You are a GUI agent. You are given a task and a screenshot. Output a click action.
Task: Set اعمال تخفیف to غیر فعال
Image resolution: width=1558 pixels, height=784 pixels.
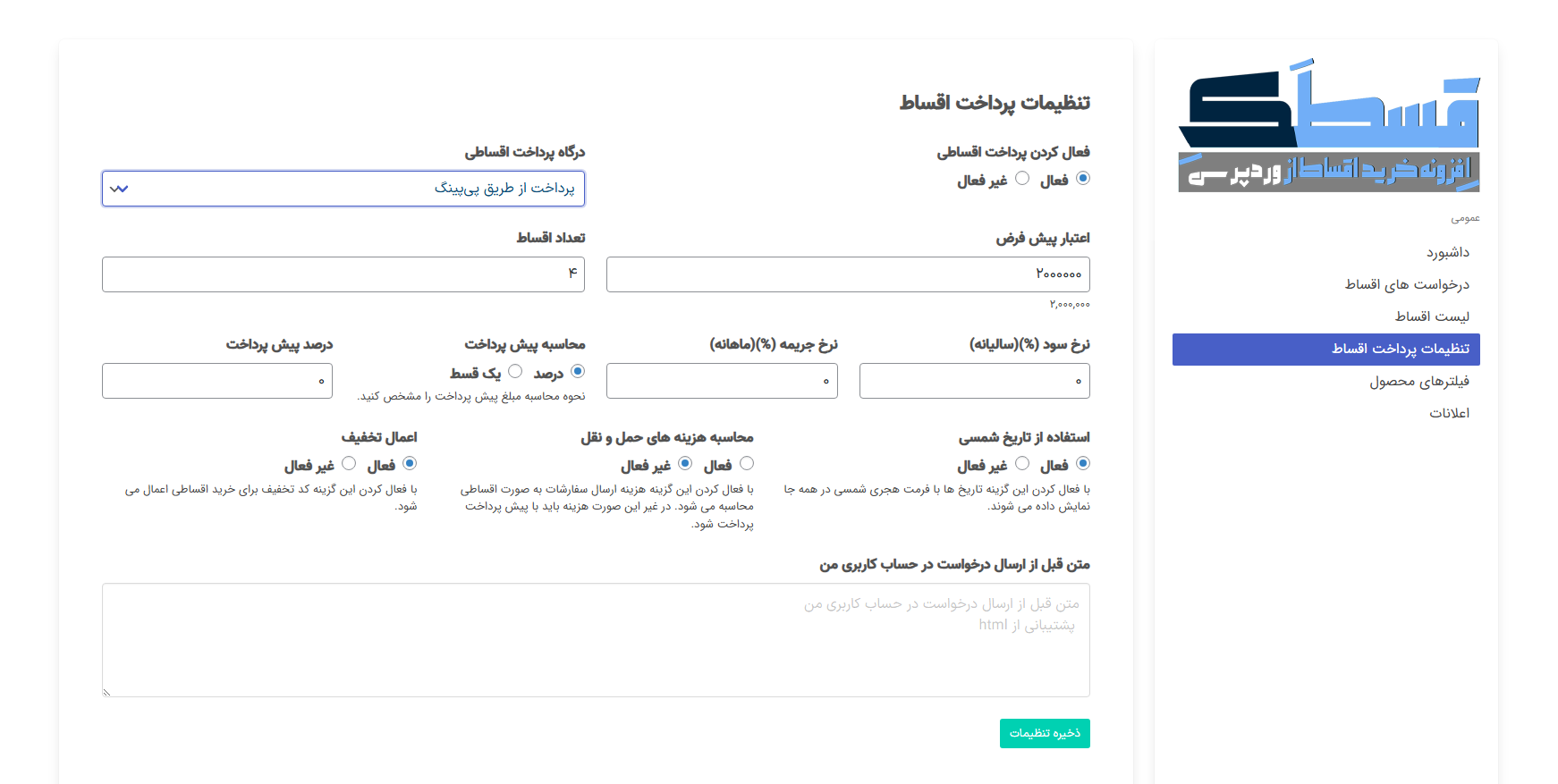[349, 463]
